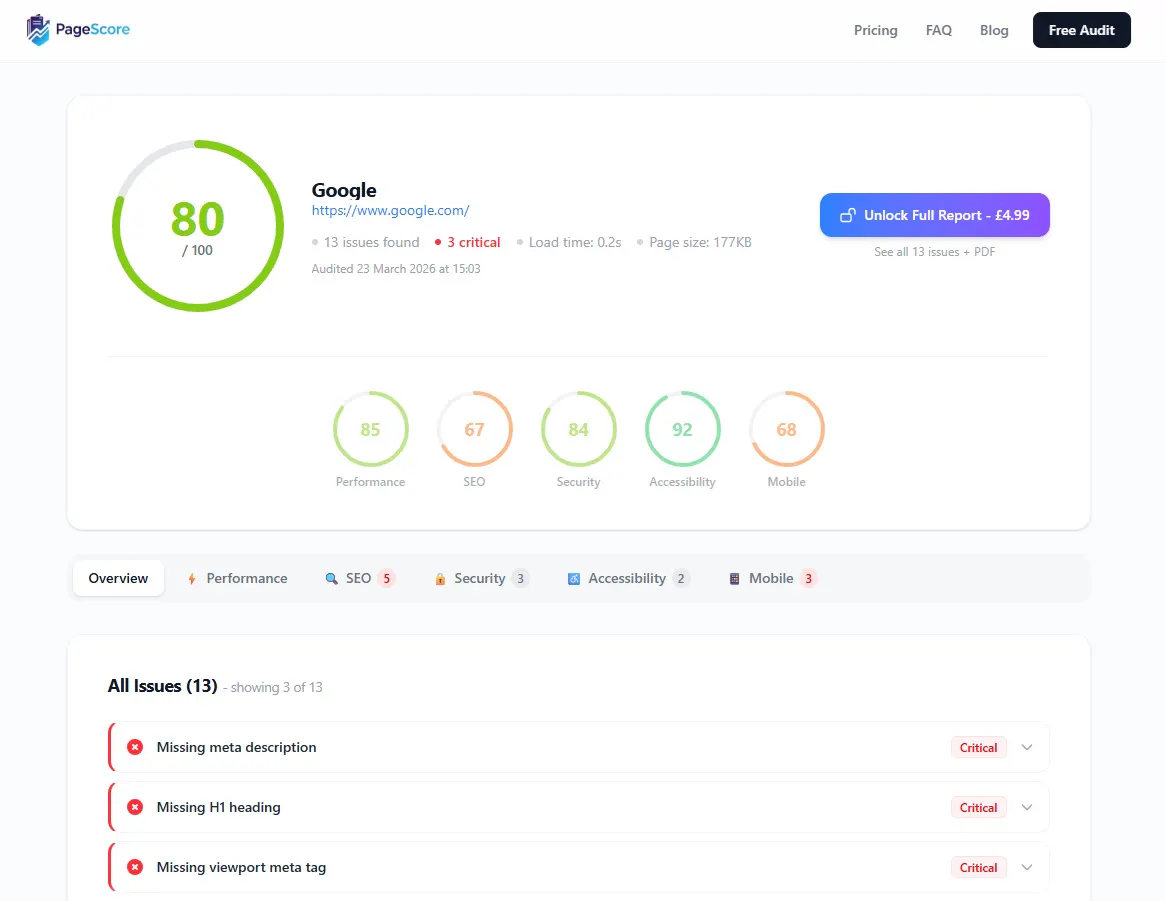Click the Mobile 68 score gauge

point(787,429)
